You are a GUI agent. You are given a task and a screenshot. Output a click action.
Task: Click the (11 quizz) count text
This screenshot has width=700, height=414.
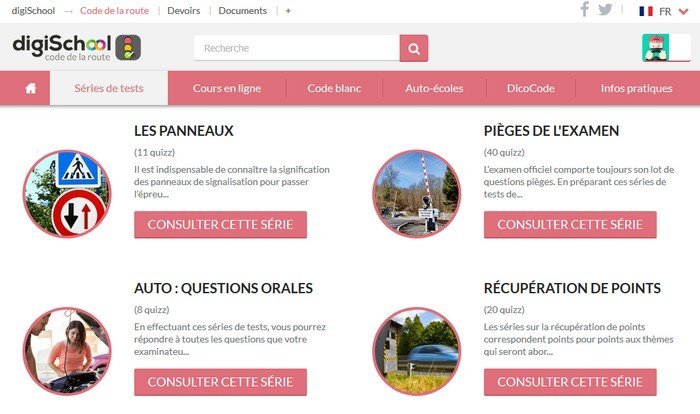tap(154, 152)
